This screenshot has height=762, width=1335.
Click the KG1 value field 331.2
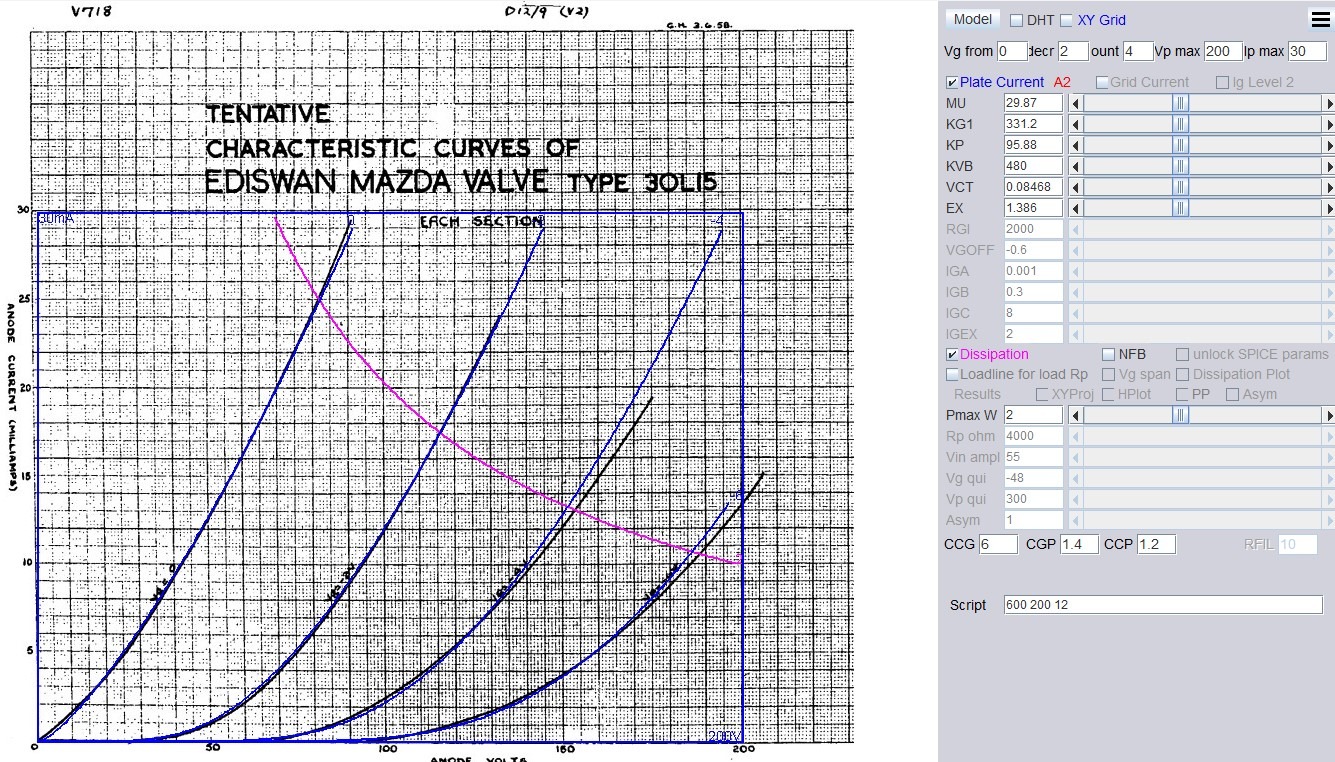pyautogui.click(x=1033, y=124)
